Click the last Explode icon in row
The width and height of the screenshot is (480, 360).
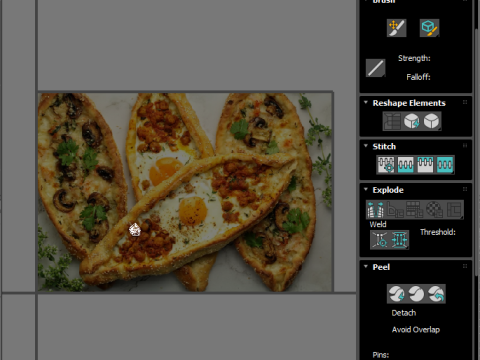pos(454,210)
